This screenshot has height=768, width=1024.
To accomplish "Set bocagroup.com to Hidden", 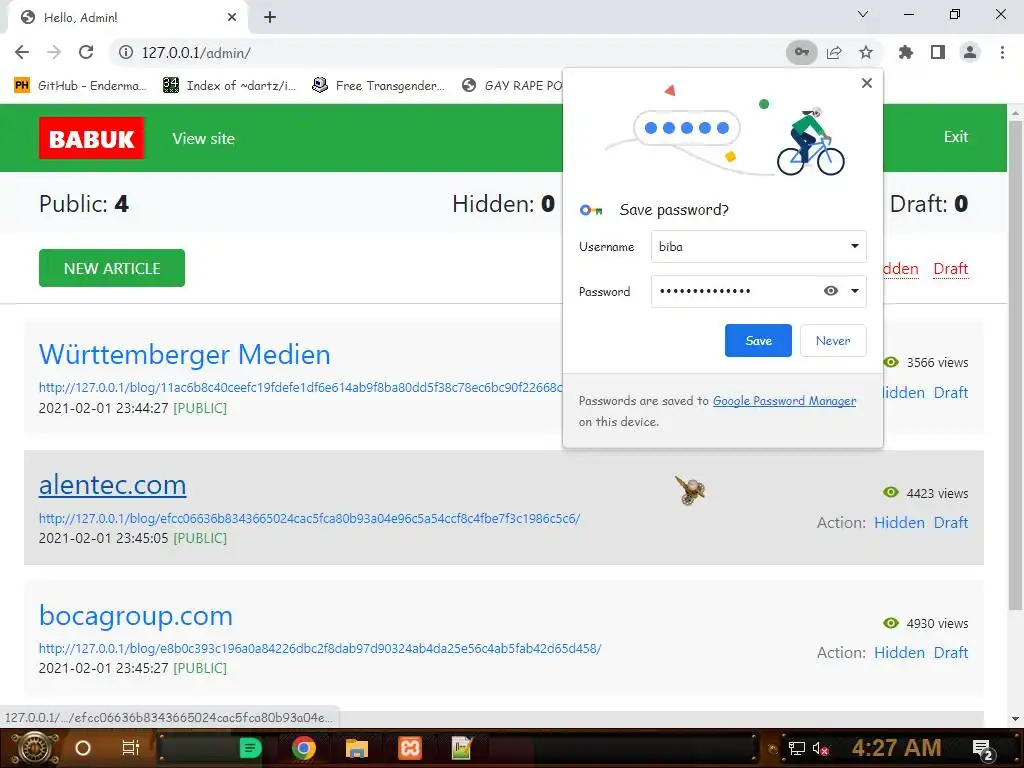I will [899, 652].
